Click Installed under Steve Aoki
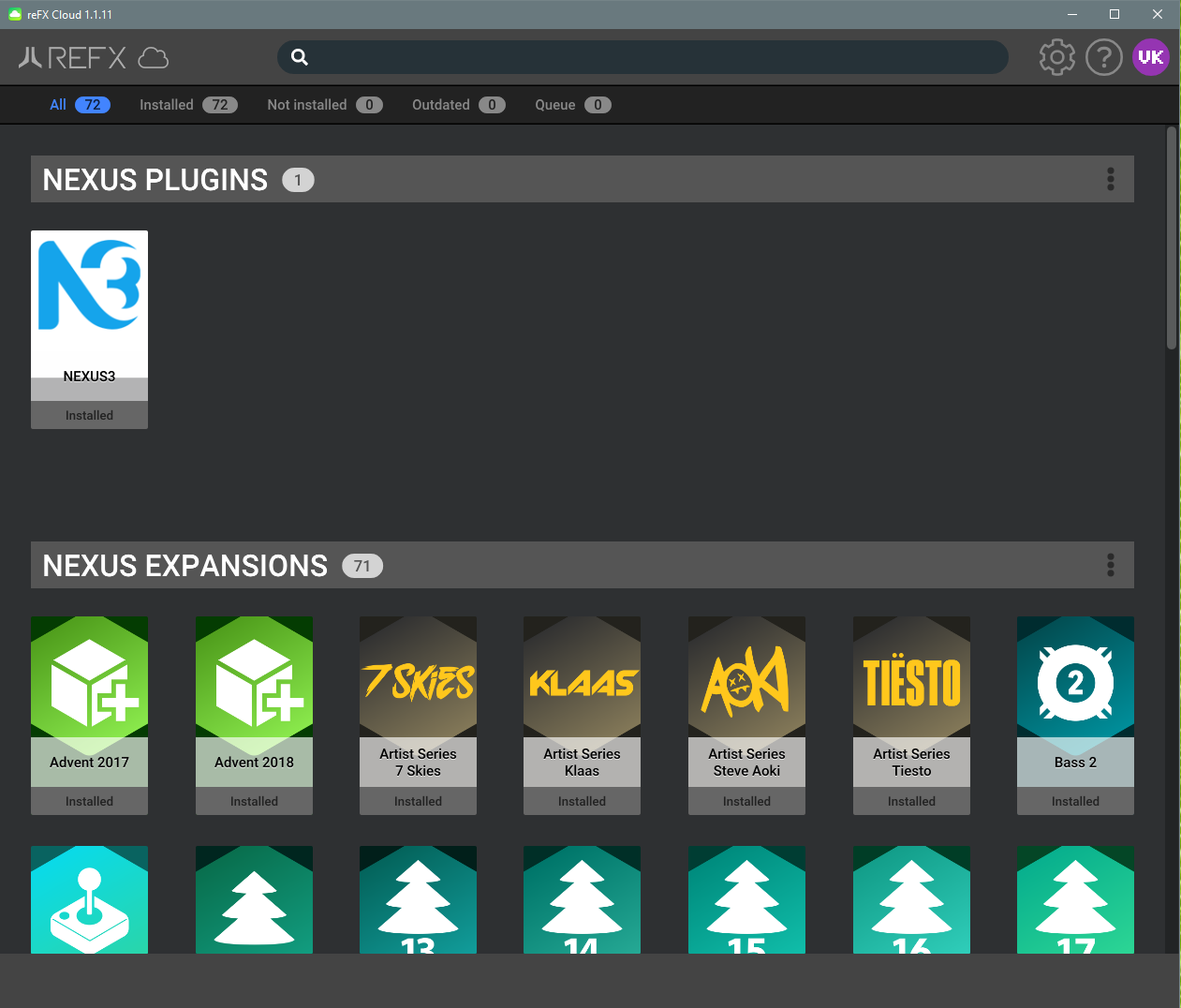This screenshot has width=1181, height=1008. click(746, 801)
